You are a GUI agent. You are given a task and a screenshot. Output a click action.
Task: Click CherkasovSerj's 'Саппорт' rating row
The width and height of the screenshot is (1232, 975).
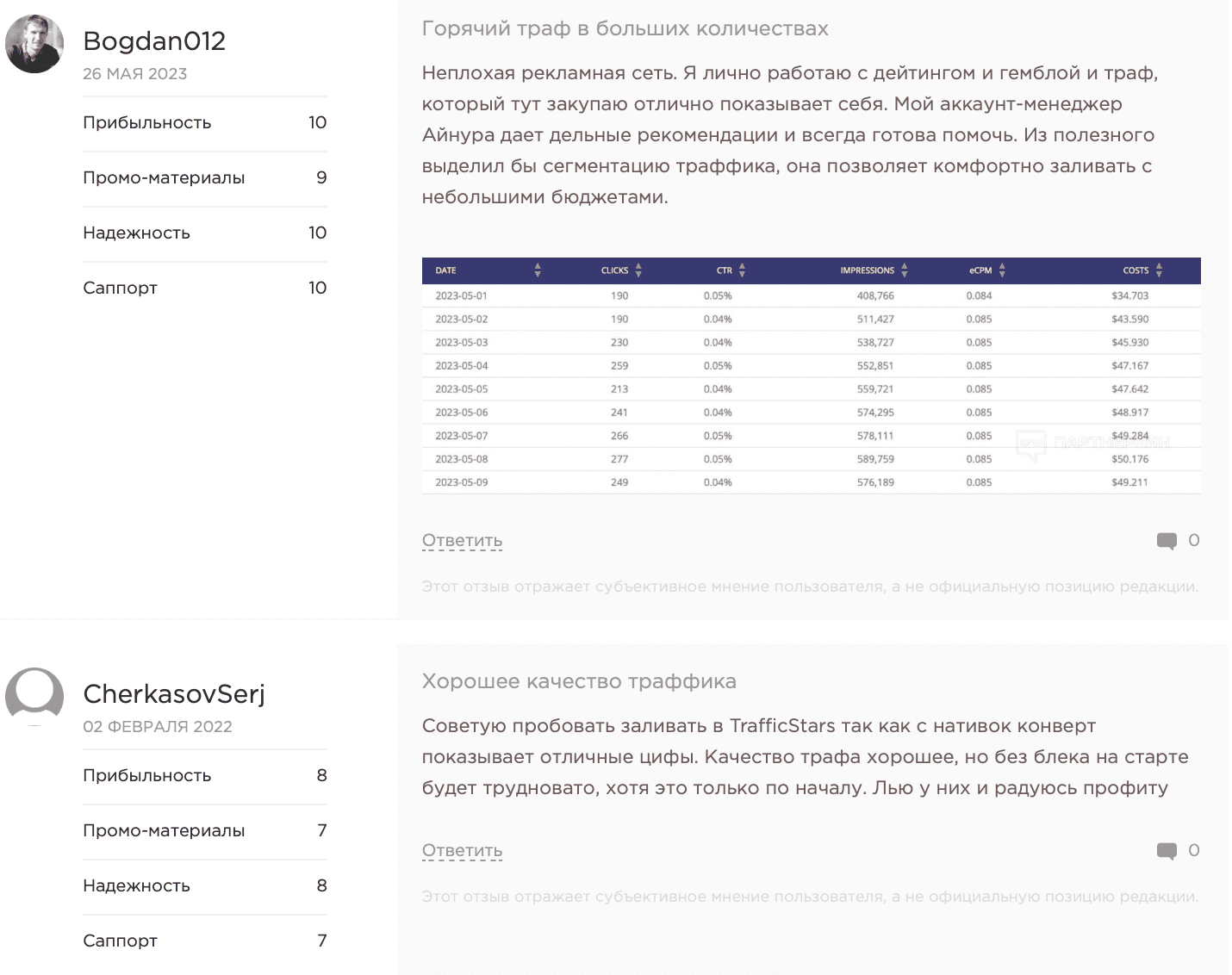(204, 941)
